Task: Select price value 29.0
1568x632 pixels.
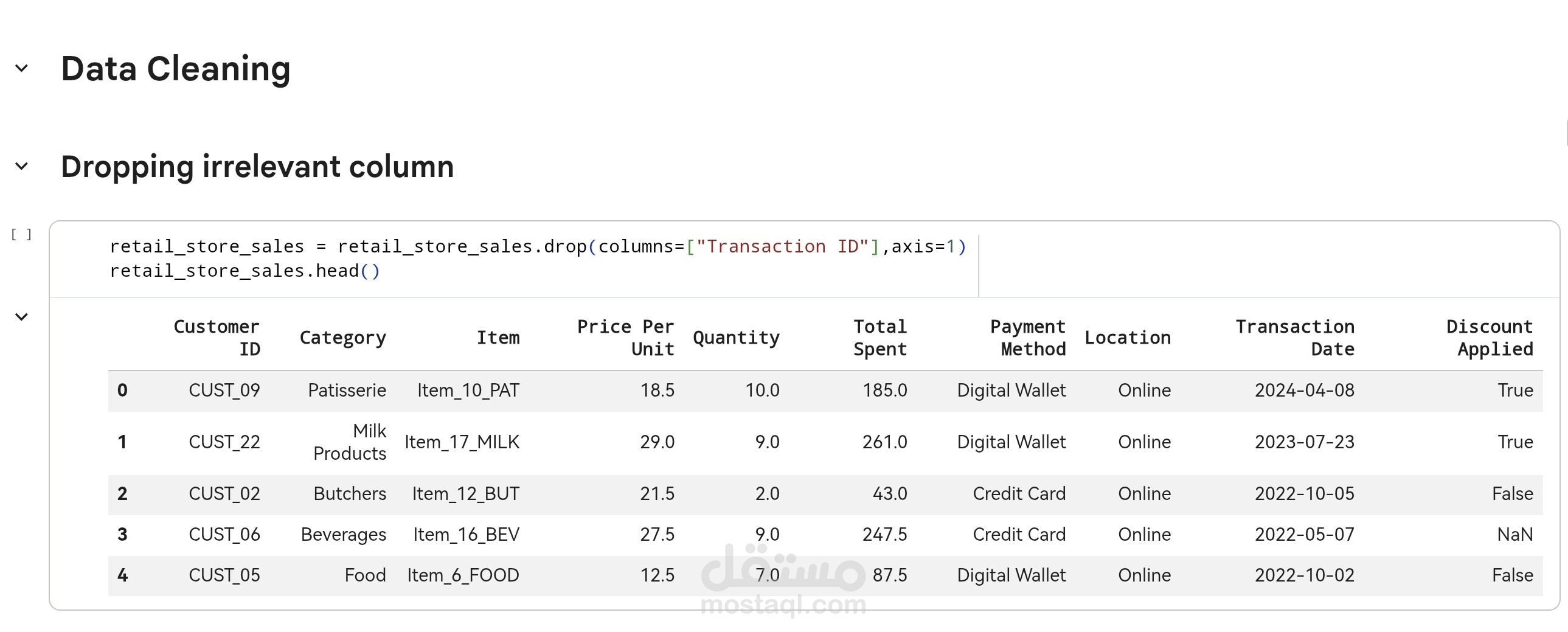Action: click(x=657, y=442)
